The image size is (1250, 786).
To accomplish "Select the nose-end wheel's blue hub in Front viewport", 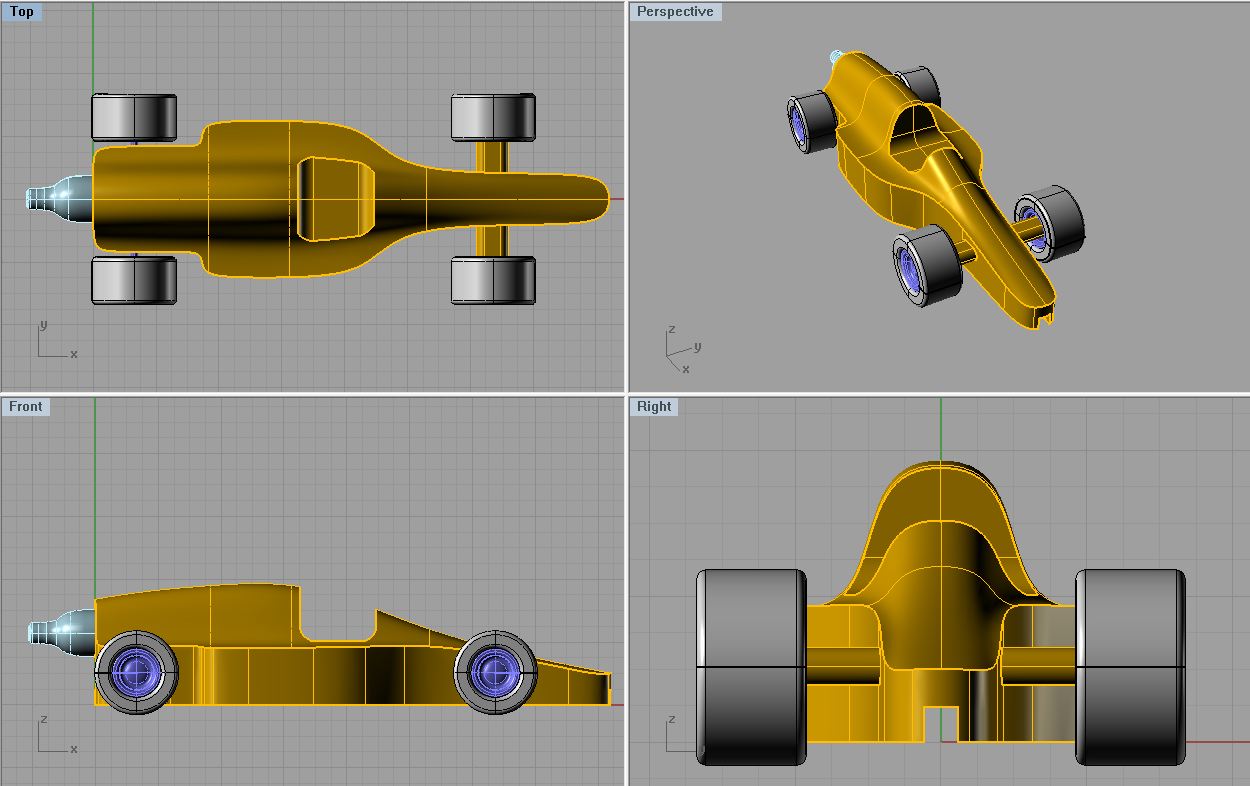I will [495, 671].
